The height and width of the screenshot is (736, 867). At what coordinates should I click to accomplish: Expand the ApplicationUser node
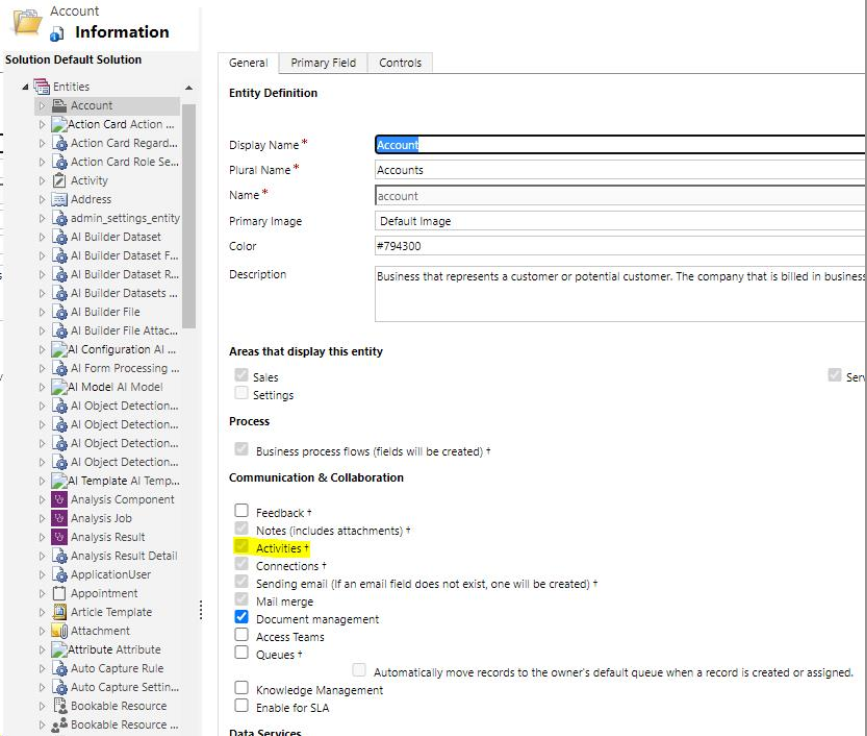(x=42, y=575)
